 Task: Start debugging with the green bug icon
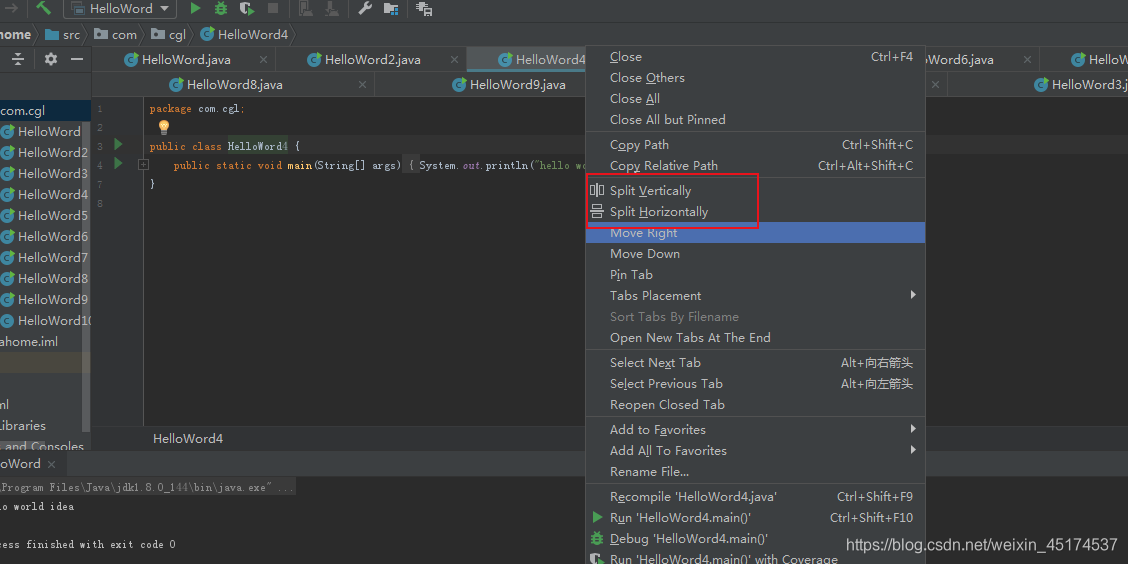coord(221,9)
